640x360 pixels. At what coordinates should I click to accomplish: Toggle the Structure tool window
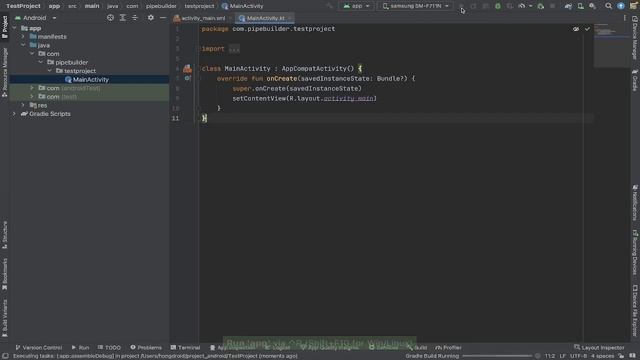(5, 235)
